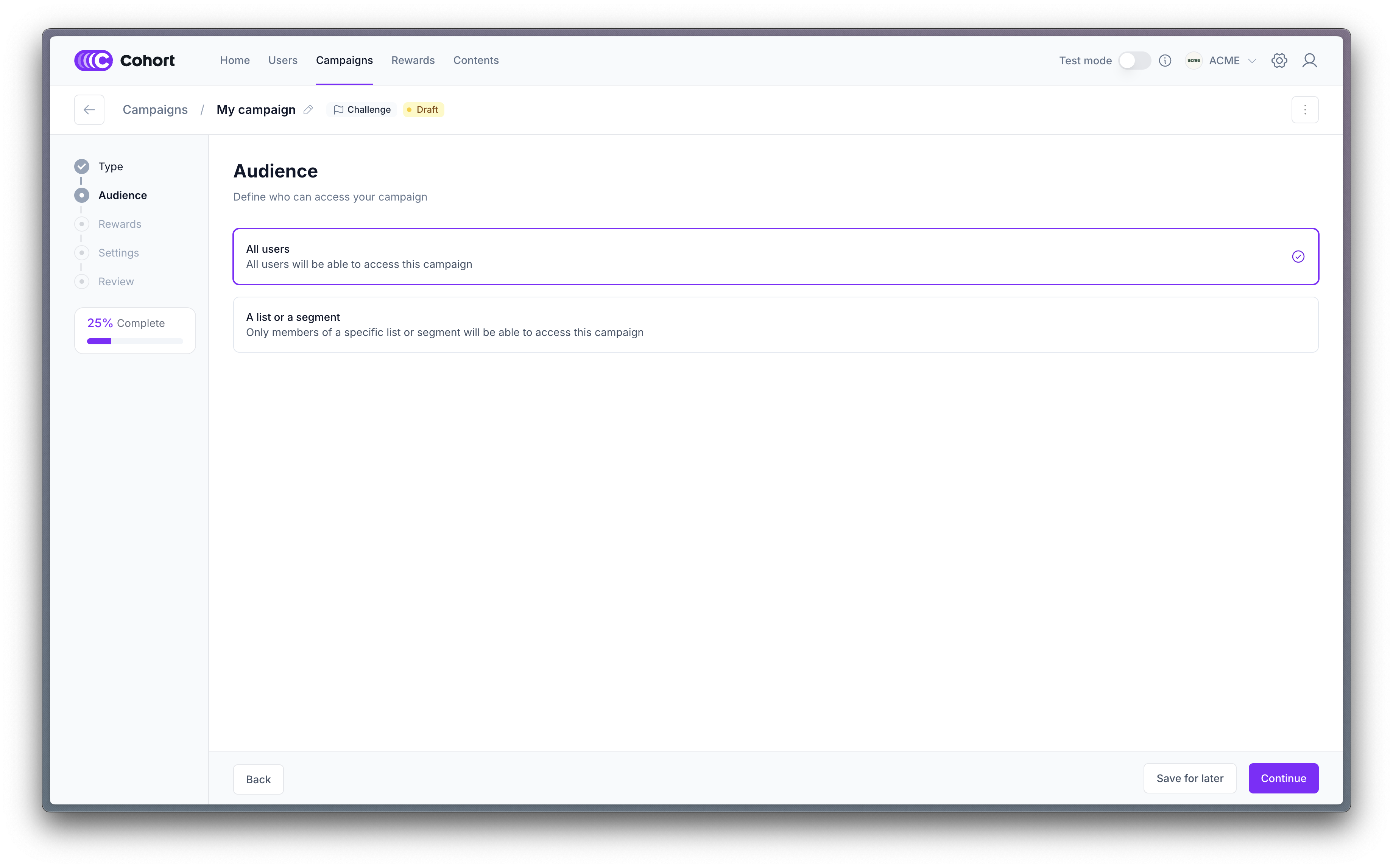Viewport: 1393px width, 868px height.
Task: Click the Campaigns breadcrumb link
Action: 155,110
